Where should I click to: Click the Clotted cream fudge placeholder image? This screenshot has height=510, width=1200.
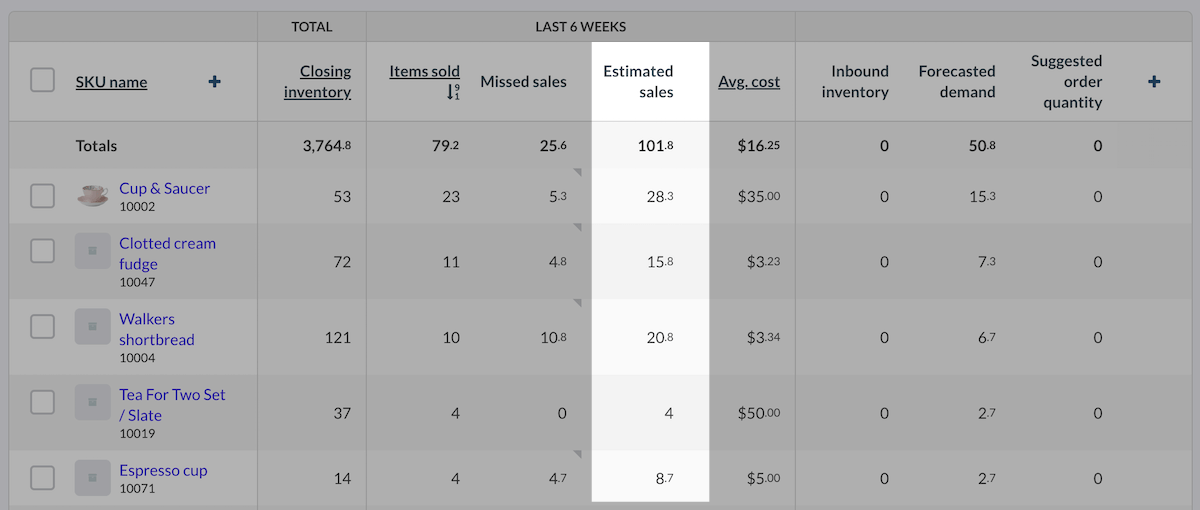click(x=92, y=251)
